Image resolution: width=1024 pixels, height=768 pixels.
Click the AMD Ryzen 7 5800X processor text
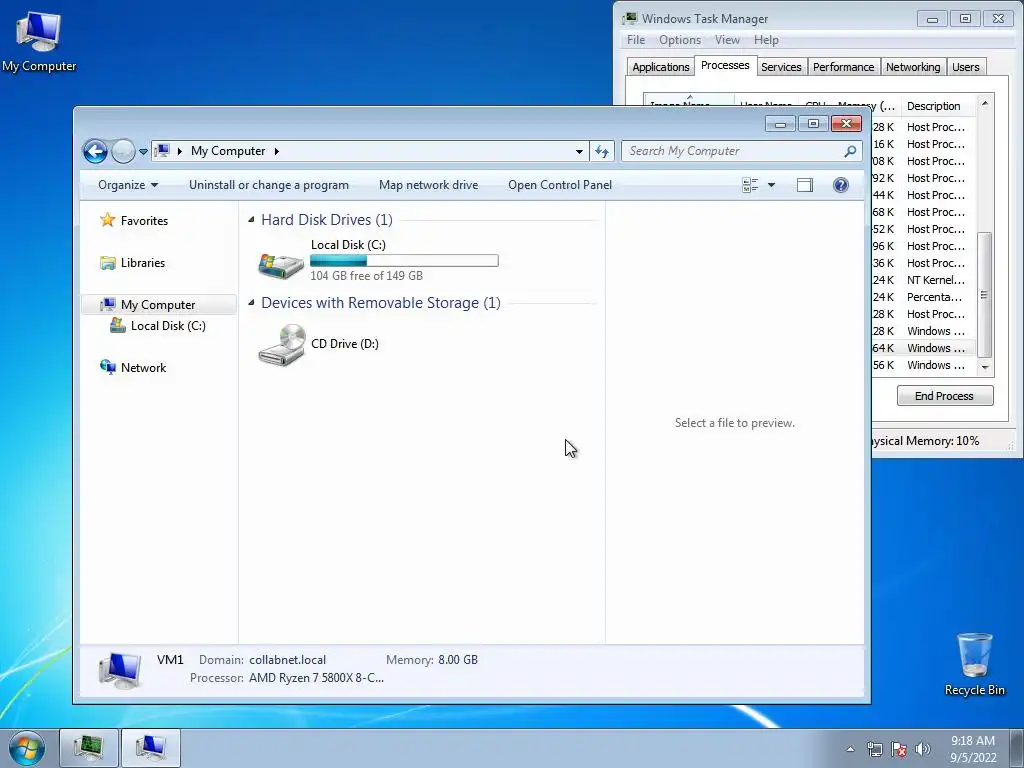[316, 678]
